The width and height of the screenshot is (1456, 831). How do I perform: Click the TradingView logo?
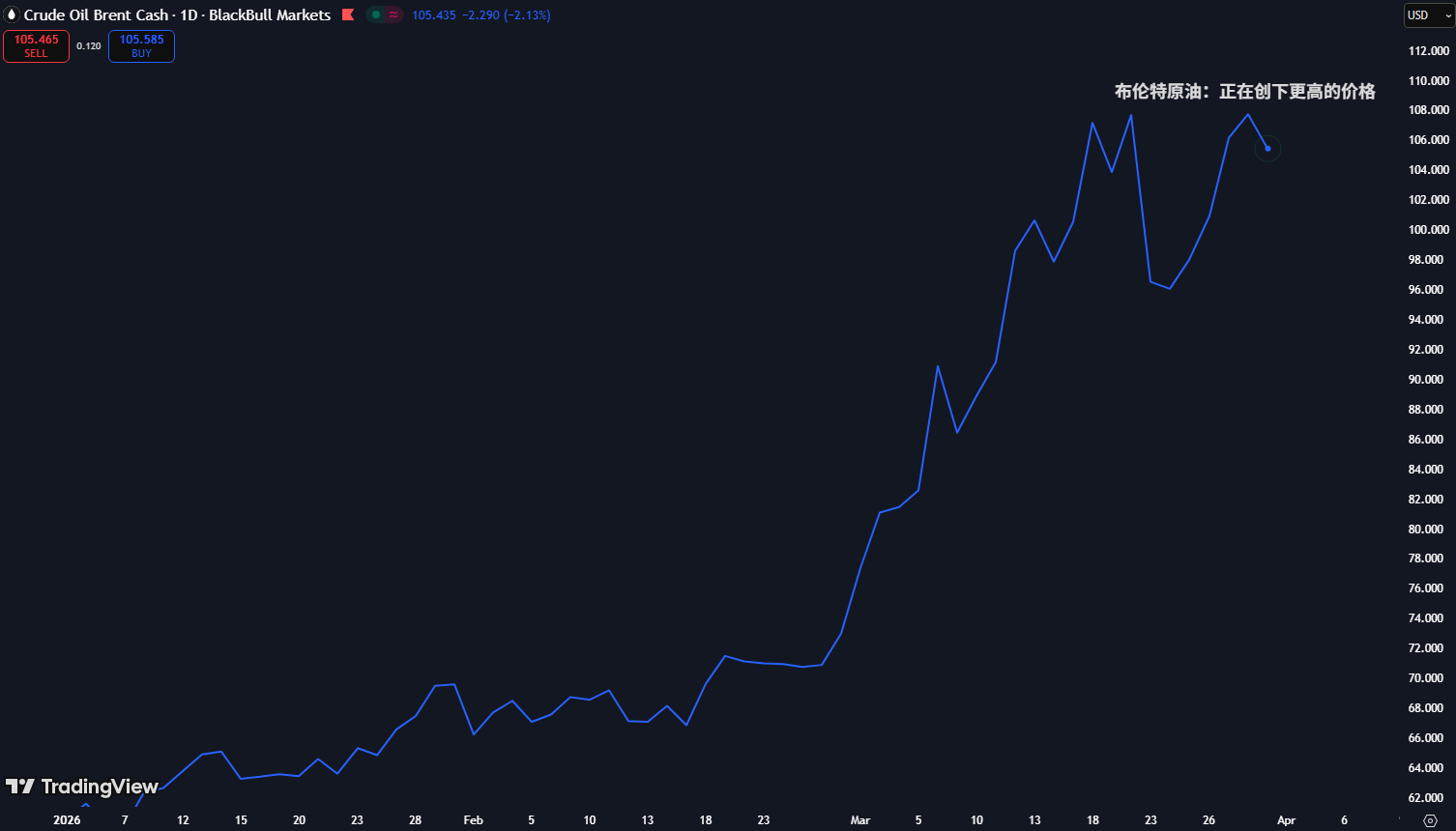point(82,787)
